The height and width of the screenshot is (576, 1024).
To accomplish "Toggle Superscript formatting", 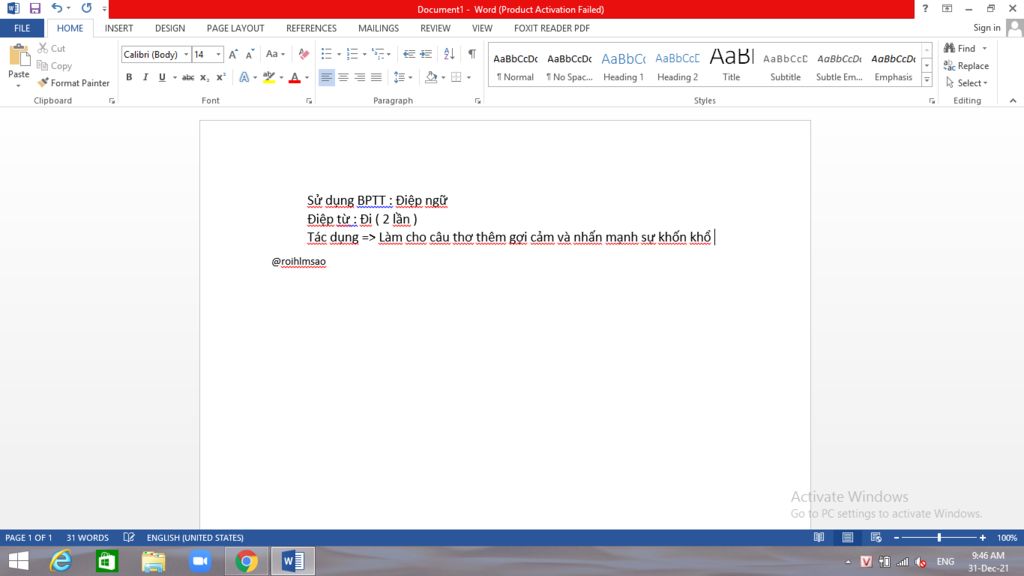I will pyautogui.click(x=221, y=77).
